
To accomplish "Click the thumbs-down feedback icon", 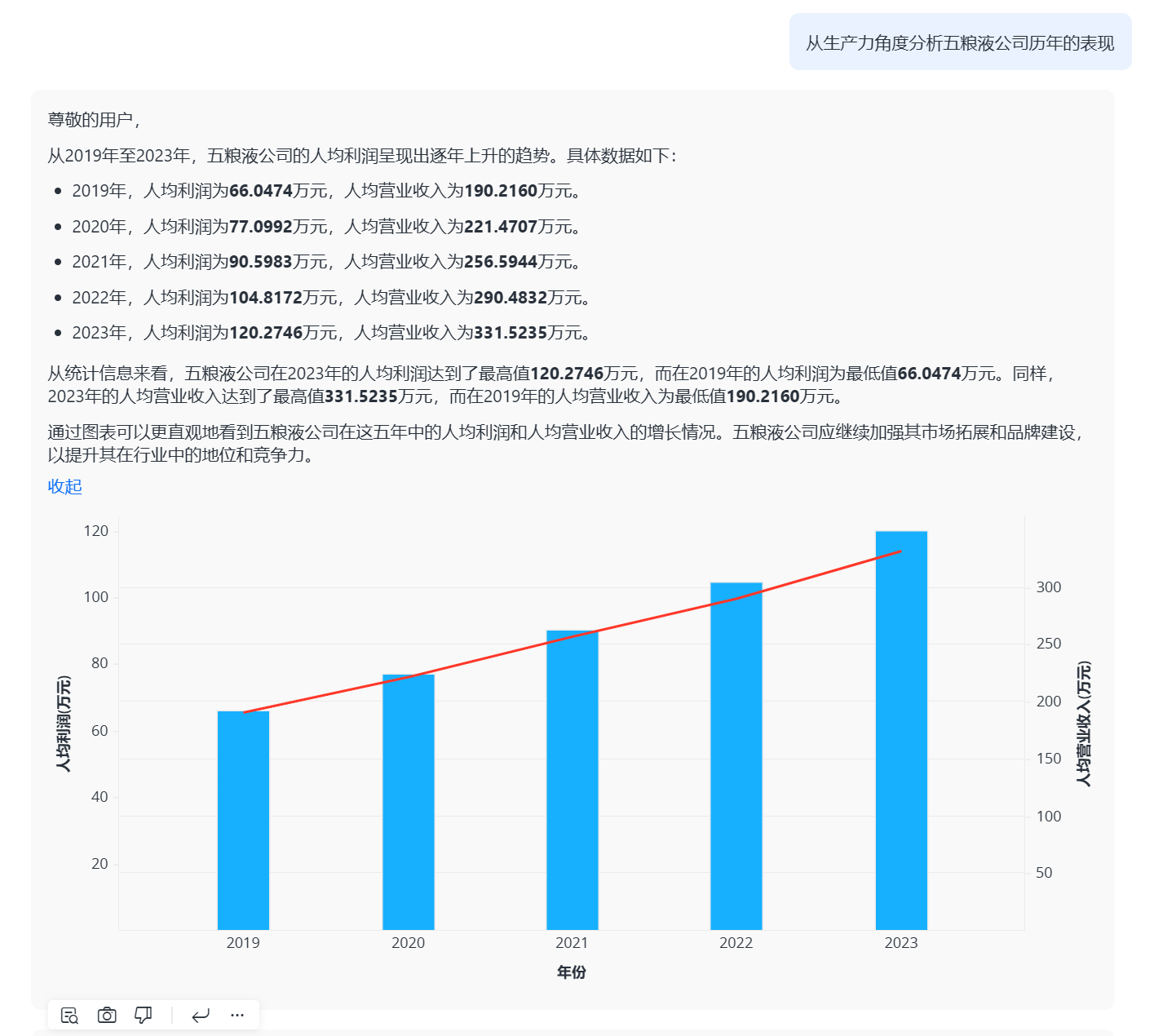I will (144, 1016).
